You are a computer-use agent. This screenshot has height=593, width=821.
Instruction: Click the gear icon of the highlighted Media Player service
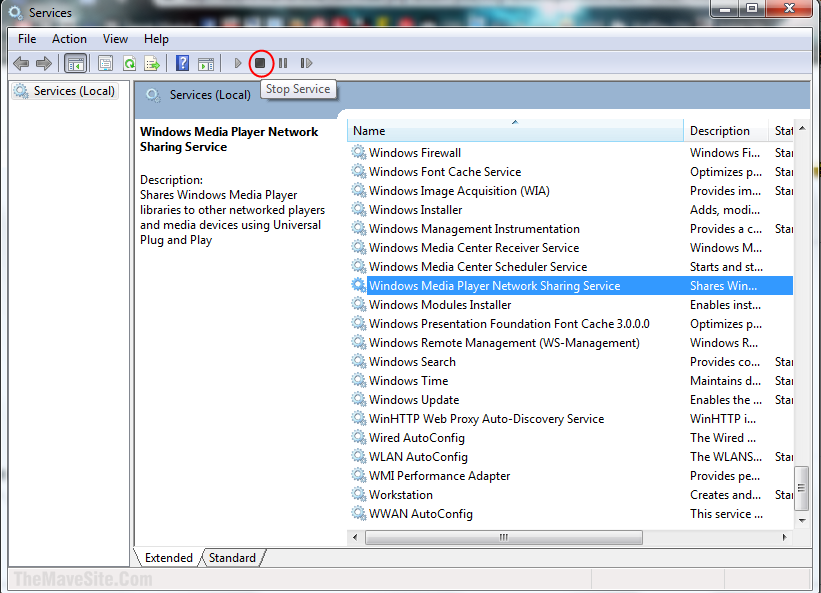coord(359,285)
